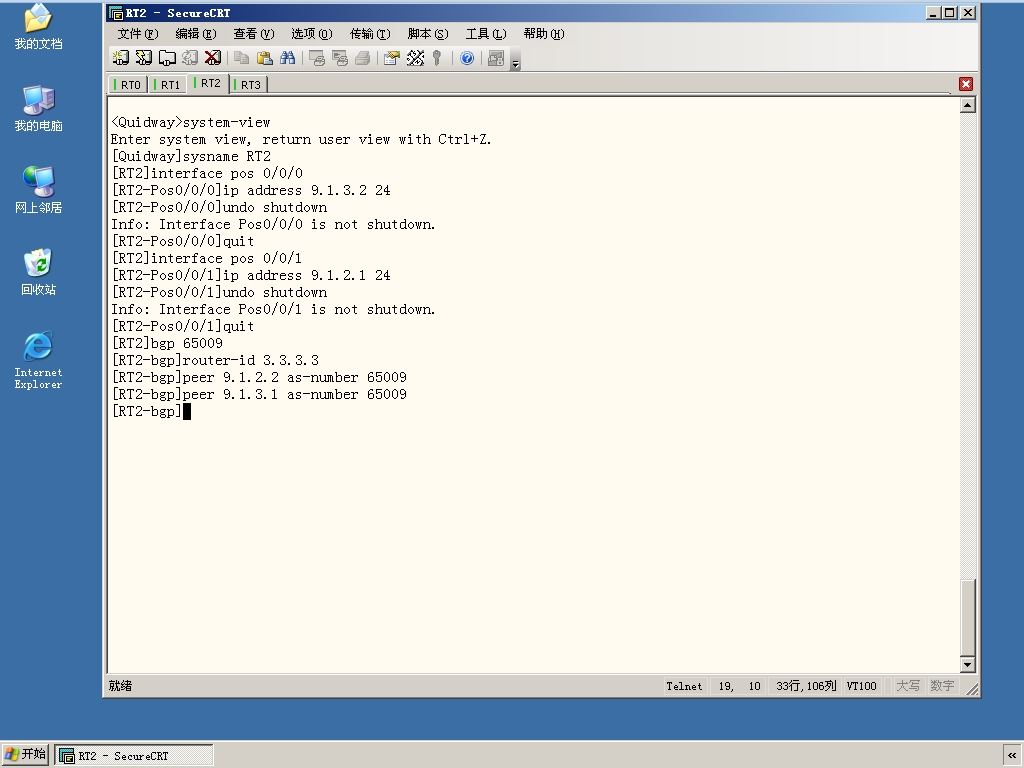
Task: Switch to the RT1 session tab
Action: click(167, 85)
